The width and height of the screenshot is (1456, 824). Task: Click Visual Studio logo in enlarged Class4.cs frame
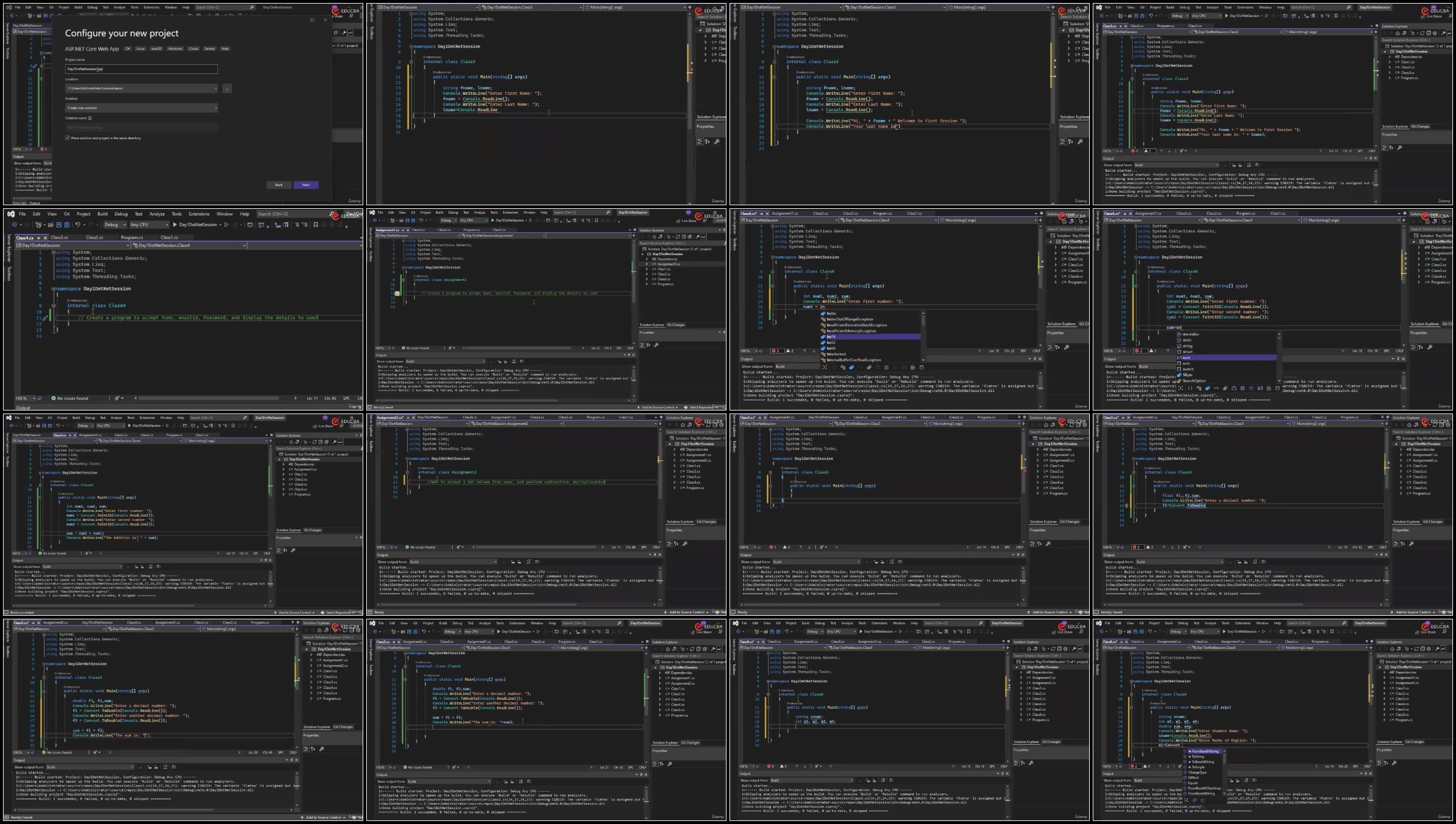pyautogui.click(x=11, y=214)
